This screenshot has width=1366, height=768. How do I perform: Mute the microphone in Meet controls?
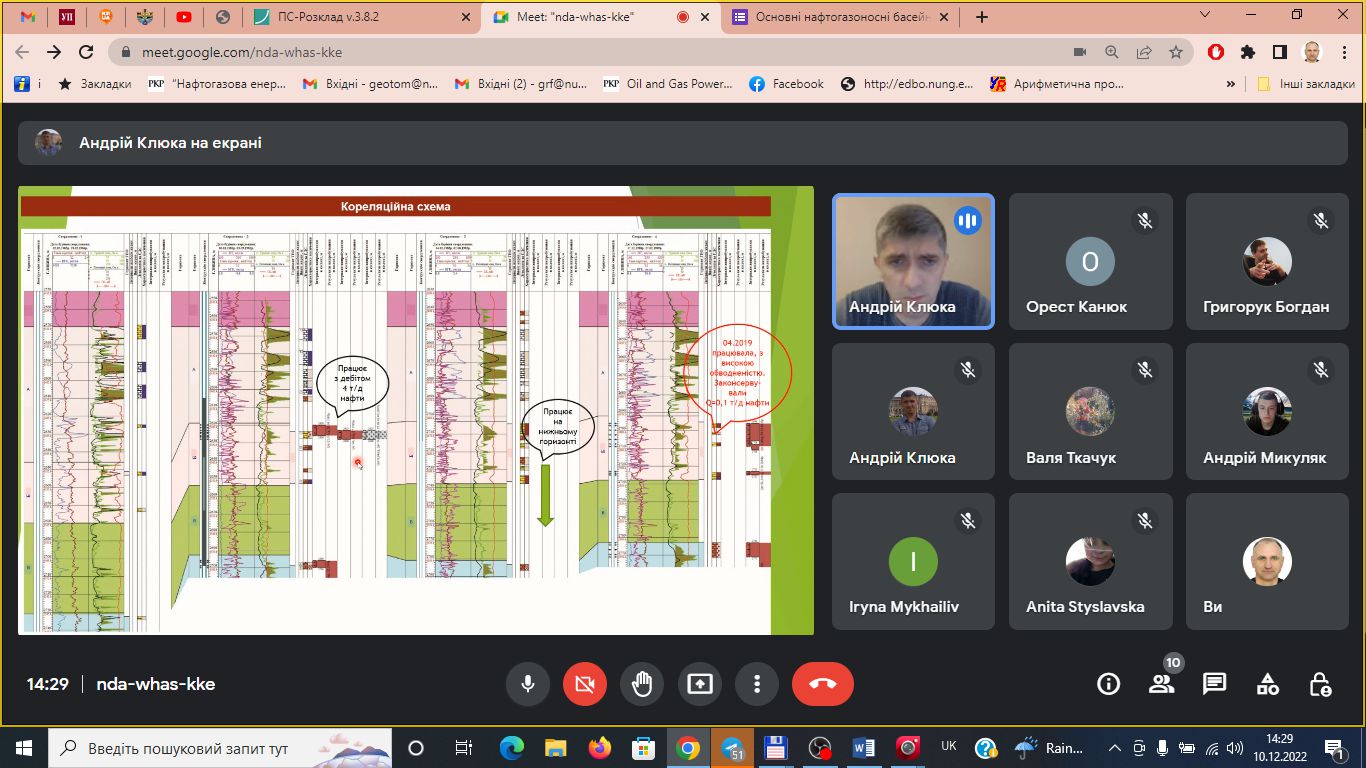tap(528, 684)
